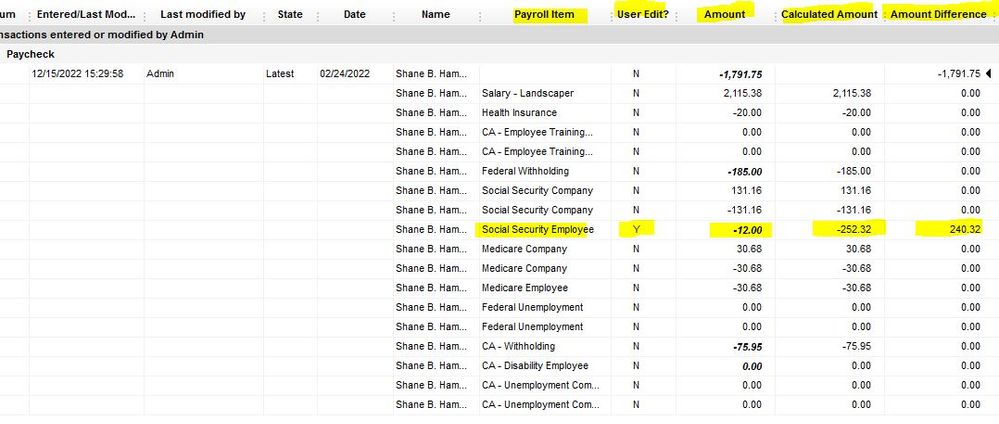Viewport: 999px width, 424px height.
Task: Sort by Payroll Item column header
Action: 544,14
